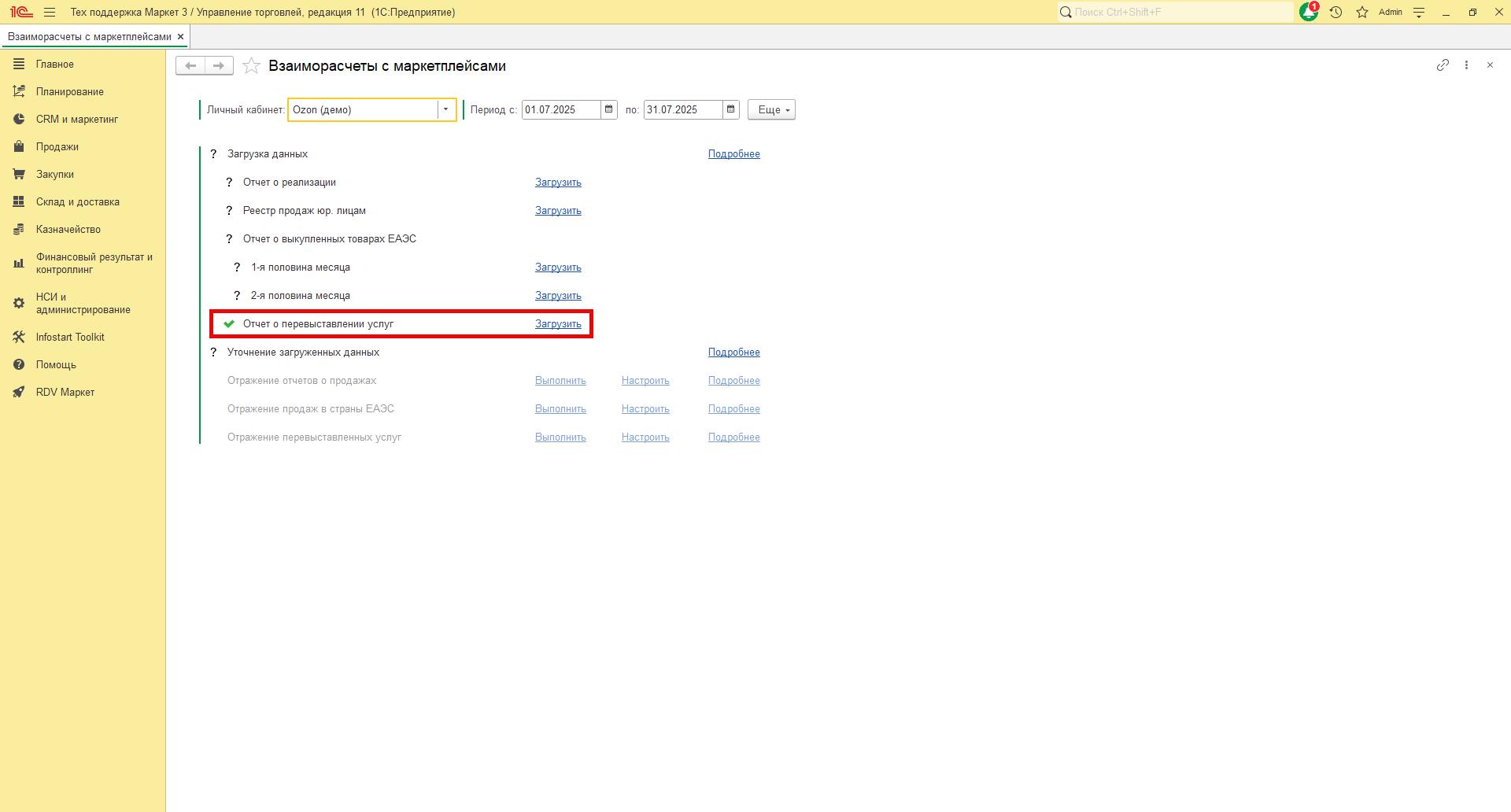Open the history clock icon
Image resolution: width=1511 pixels, height=812 pixels.
pos(1336,12)
